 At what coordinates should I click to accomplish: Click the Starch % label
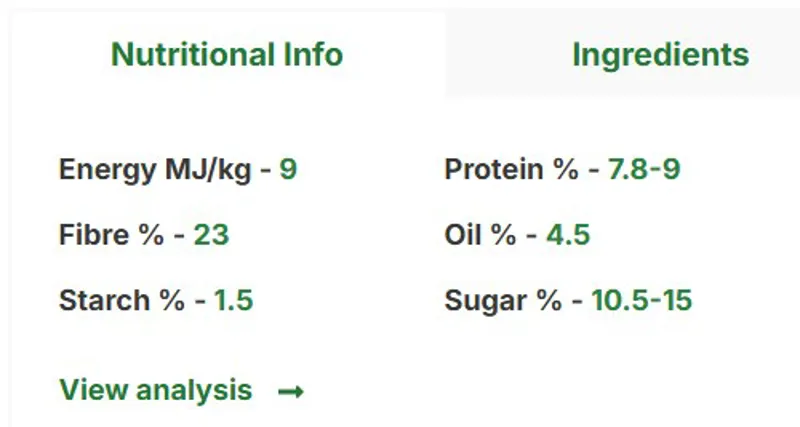coord(120,301)
